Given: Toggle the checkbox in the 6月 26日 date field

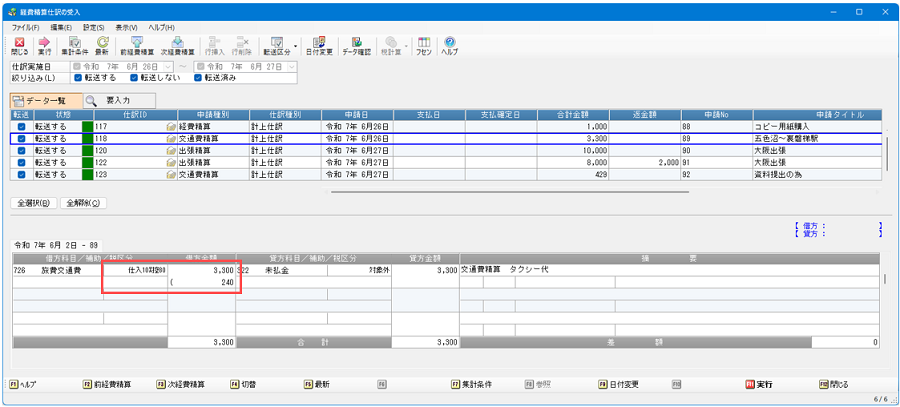Looking at the screenshot, I should 77,67.
